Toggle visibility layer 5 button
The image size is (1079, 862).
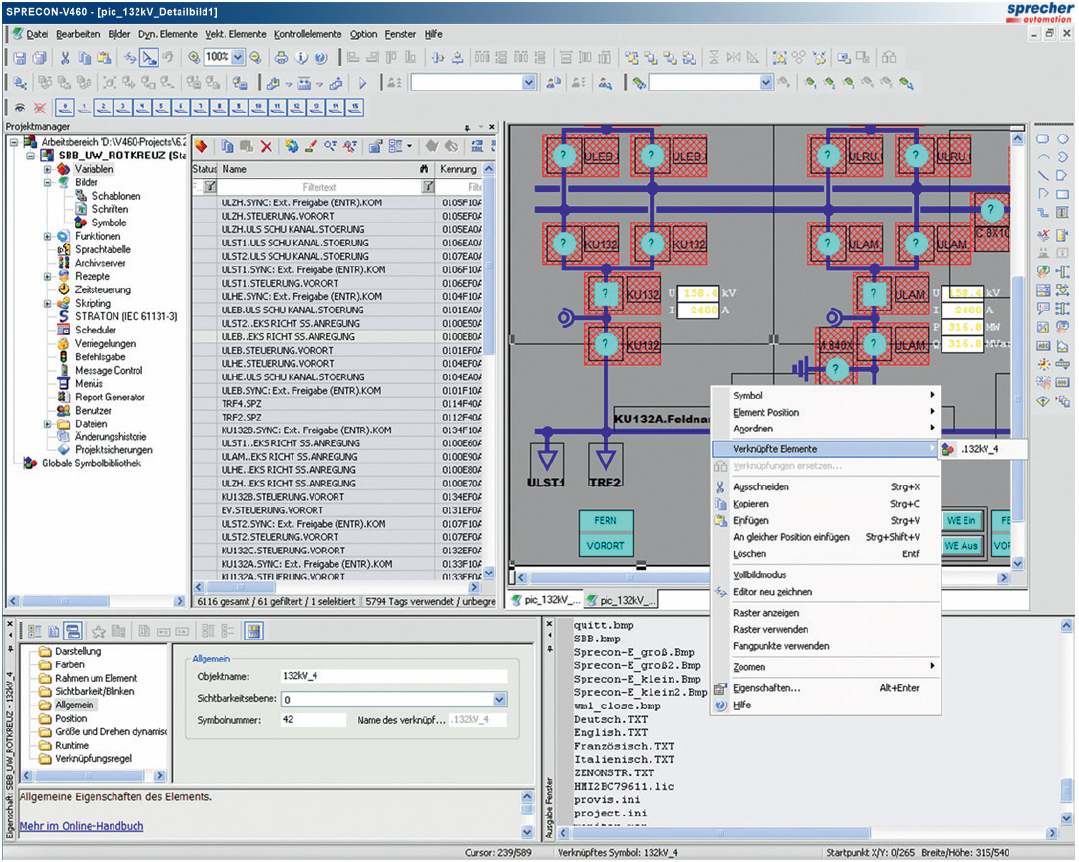pyautogui.click(x=161, y=107)
